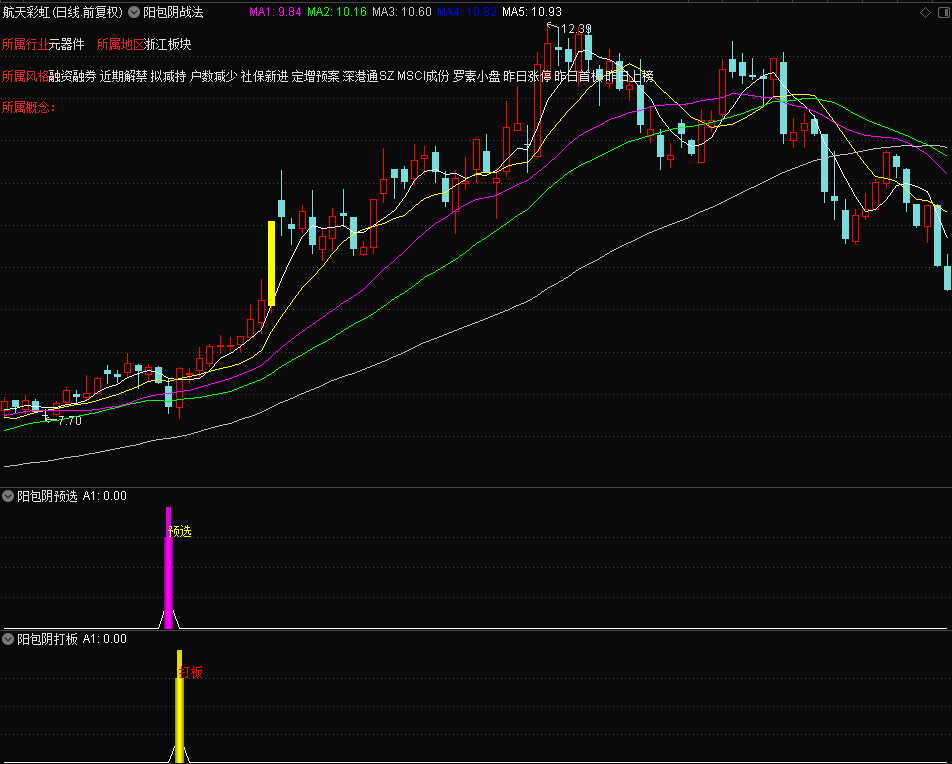Click the 7.70 low price marker

point(70,421)
